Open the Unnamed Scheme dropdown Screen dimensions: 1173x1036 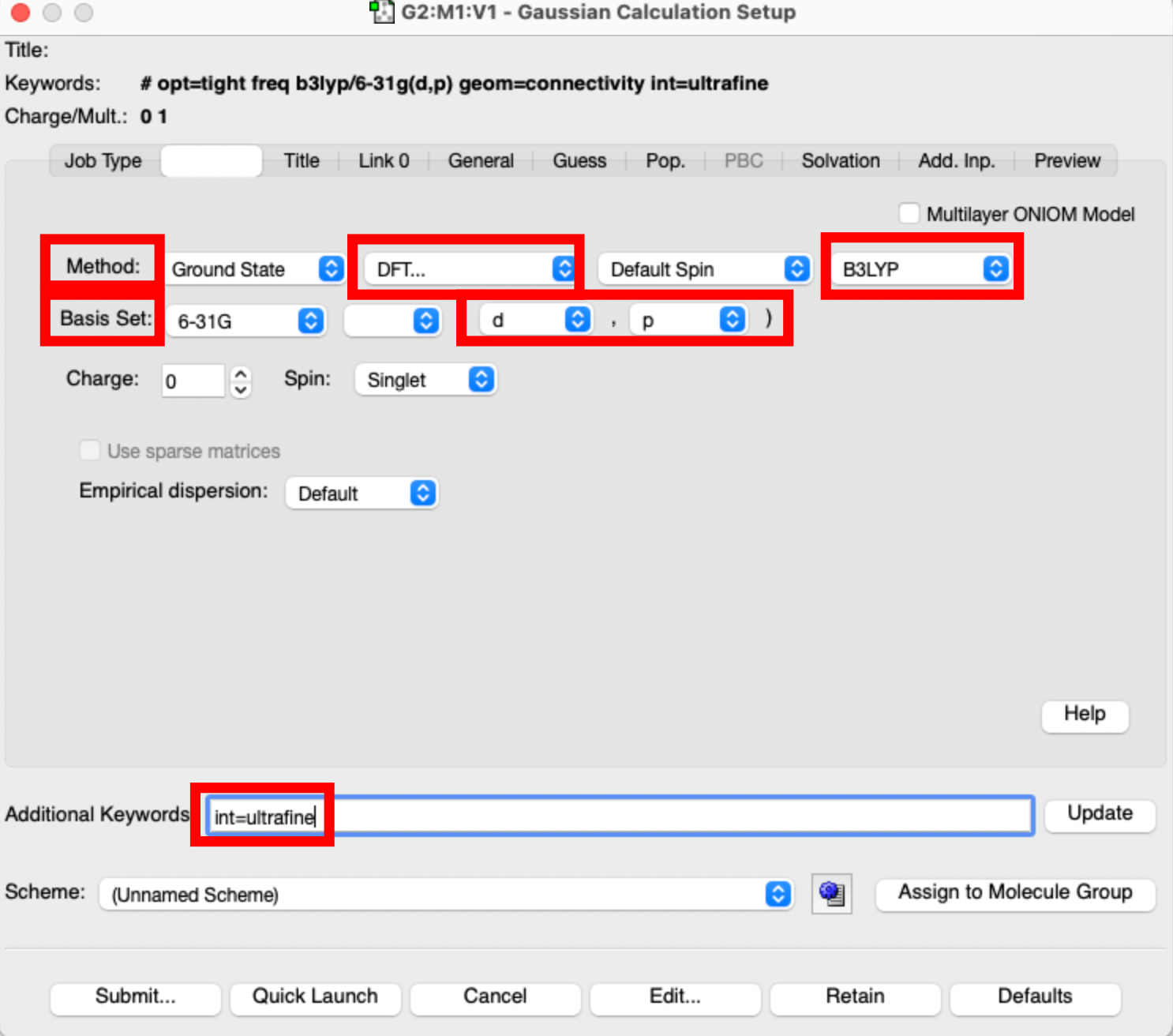tap(446, 895)
